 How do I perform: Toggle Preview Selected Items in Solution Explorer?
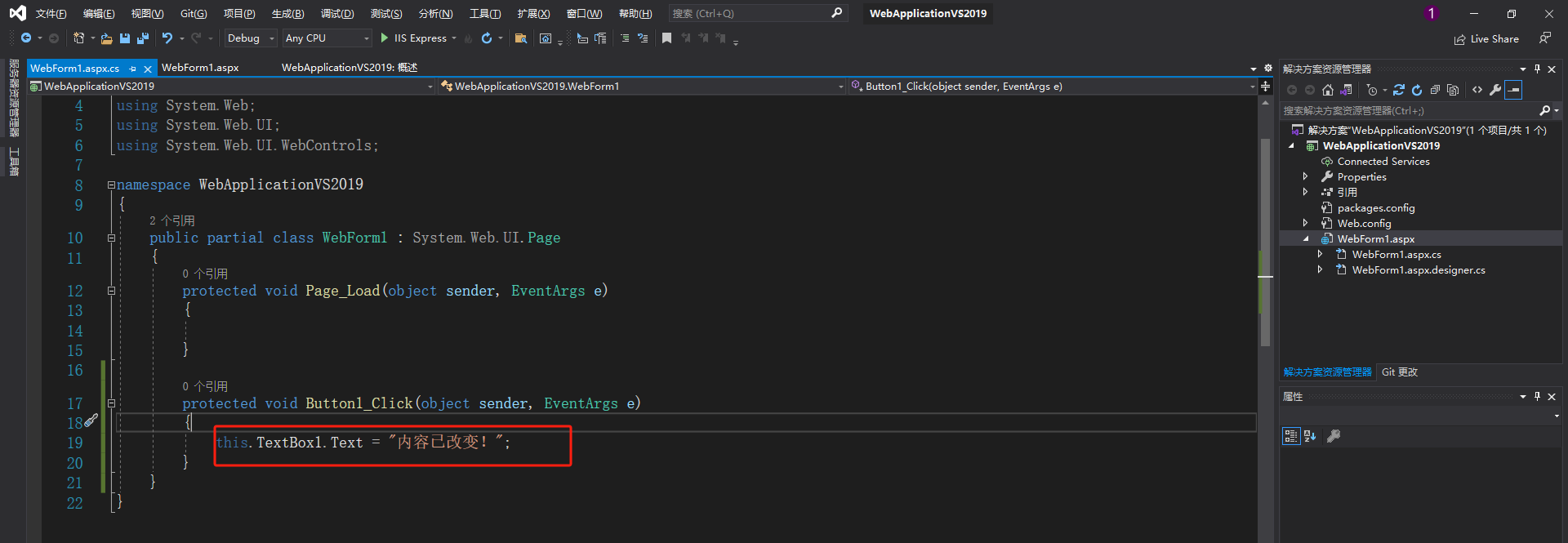(1513, 90)
